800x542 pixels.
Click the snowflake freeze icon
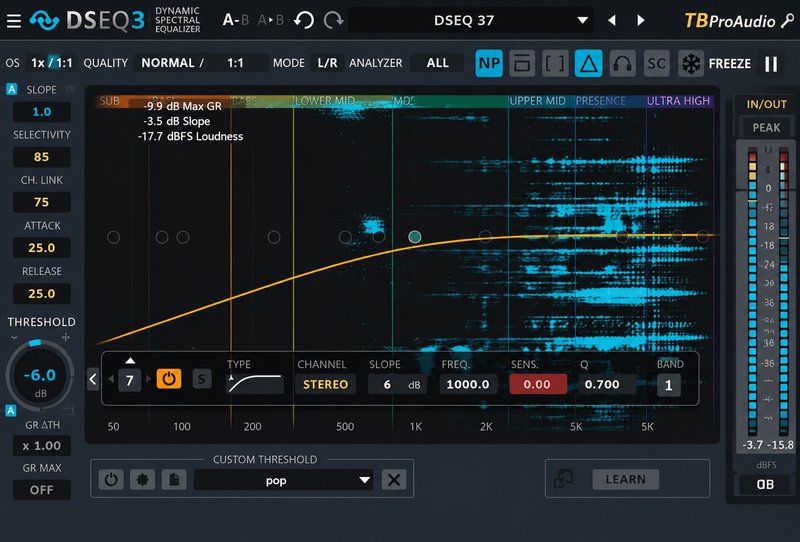(691, 64)
